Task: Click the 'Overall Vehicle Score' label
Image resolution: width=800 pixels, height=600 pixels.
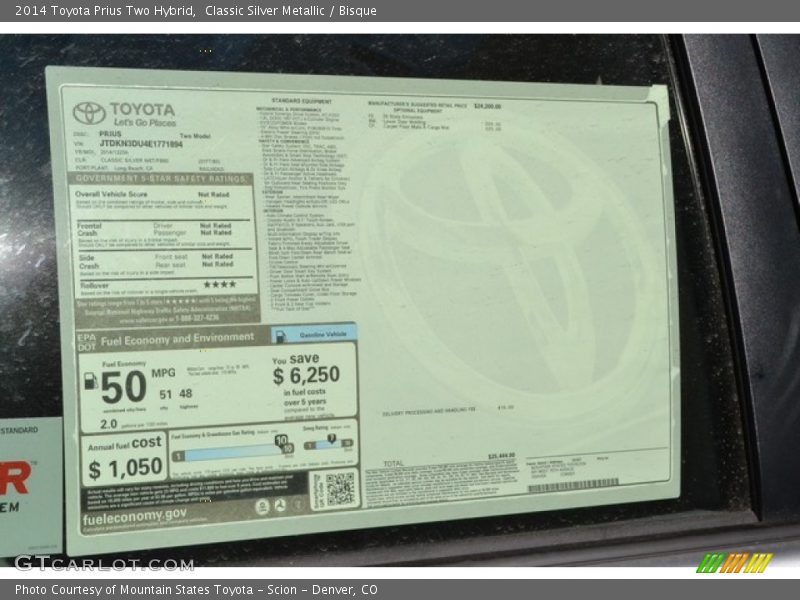Action: pyautogui.click(x=111, y=194)
